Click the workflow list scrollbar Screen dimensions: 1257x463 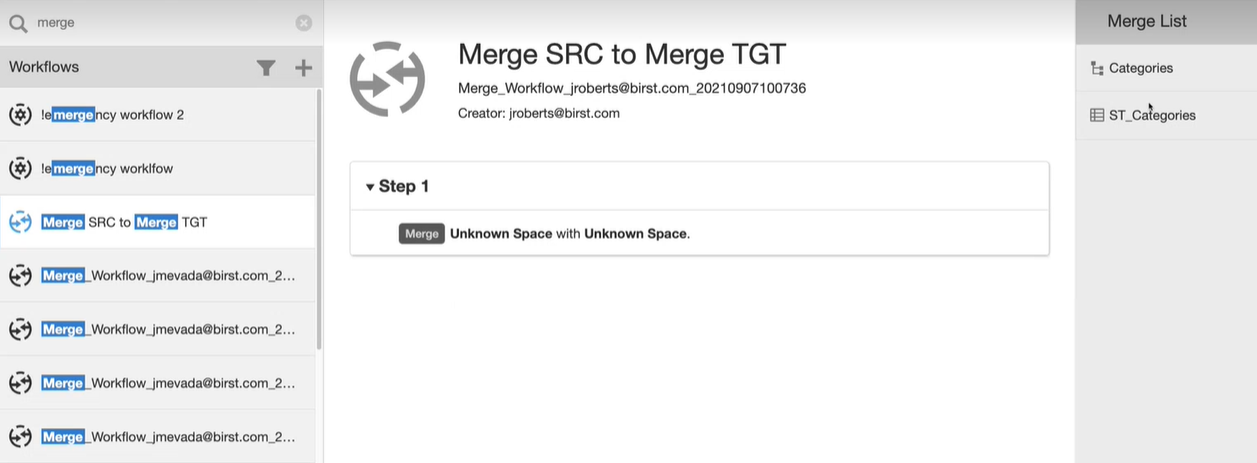(x=319, y=220)
